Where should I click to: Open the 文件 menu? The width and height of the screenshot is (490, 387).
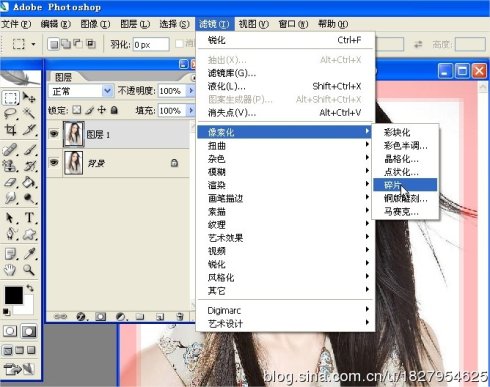tap(16, 24)
